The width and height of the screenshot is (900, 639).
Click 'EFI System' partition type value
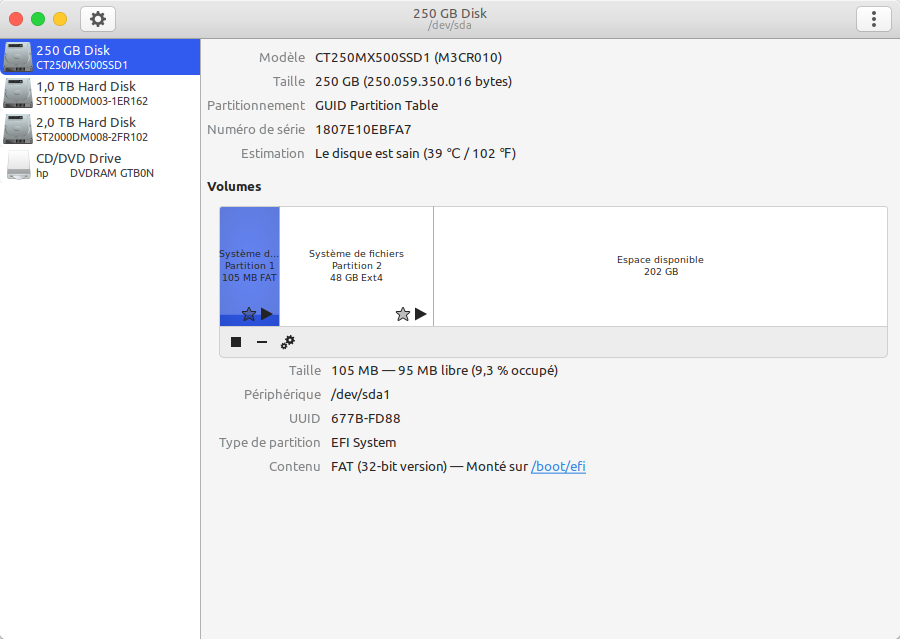click(x=363, y=443)
